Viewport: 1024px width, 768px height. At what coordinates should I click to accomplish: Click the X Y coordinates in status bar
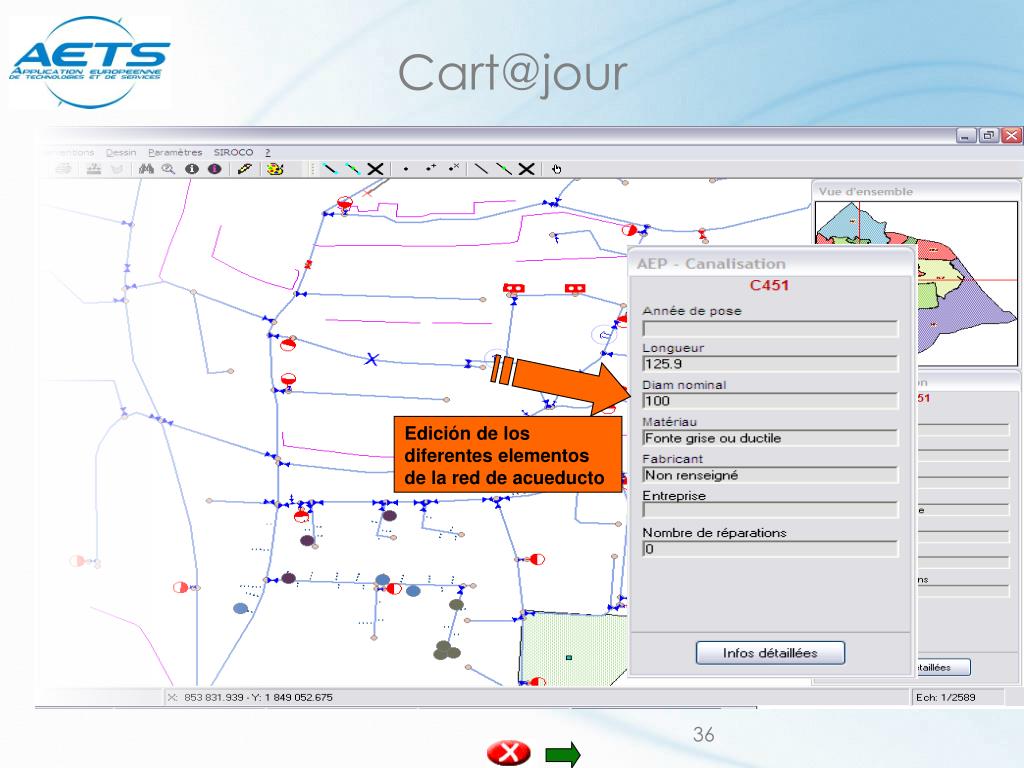pyautogui.click(x=250, y=697)
